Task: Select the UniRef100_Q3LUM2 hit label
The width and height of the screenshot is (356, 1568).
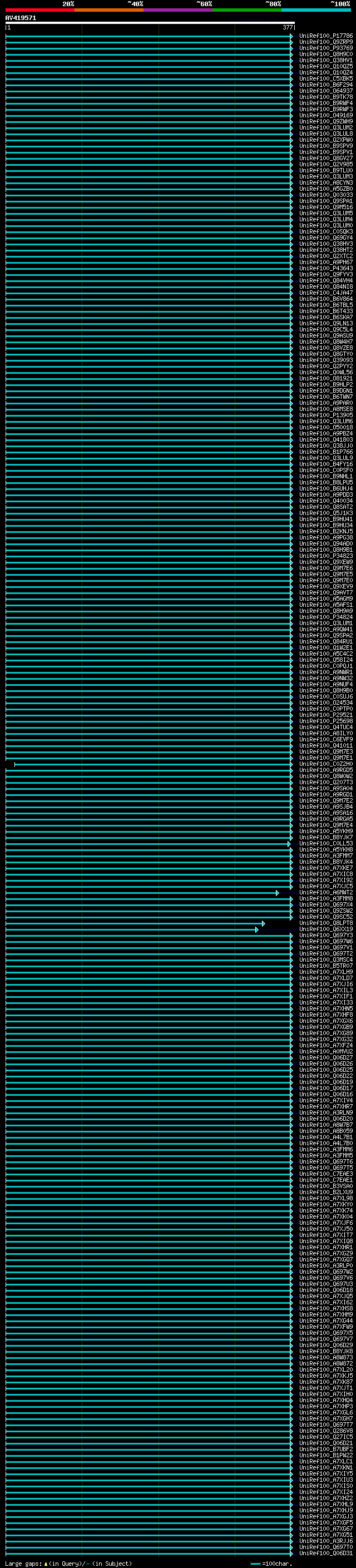Action: pyautogui.click(x=326, y=128)
